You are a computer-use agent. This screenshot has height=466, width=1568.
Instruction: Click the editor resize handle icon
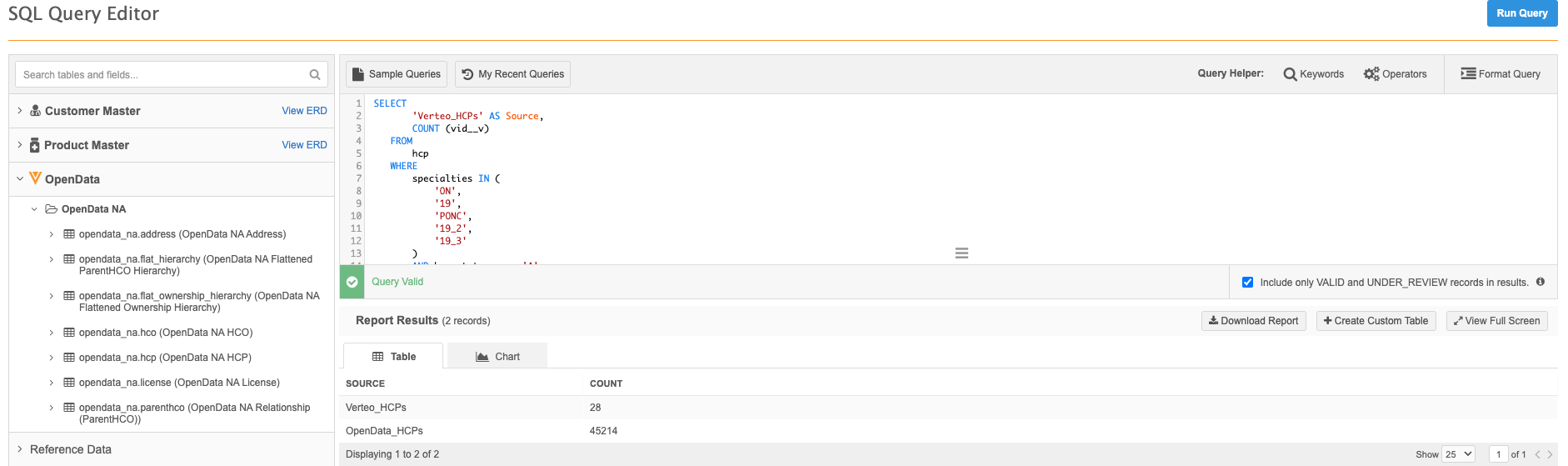(x=961, y=253)
